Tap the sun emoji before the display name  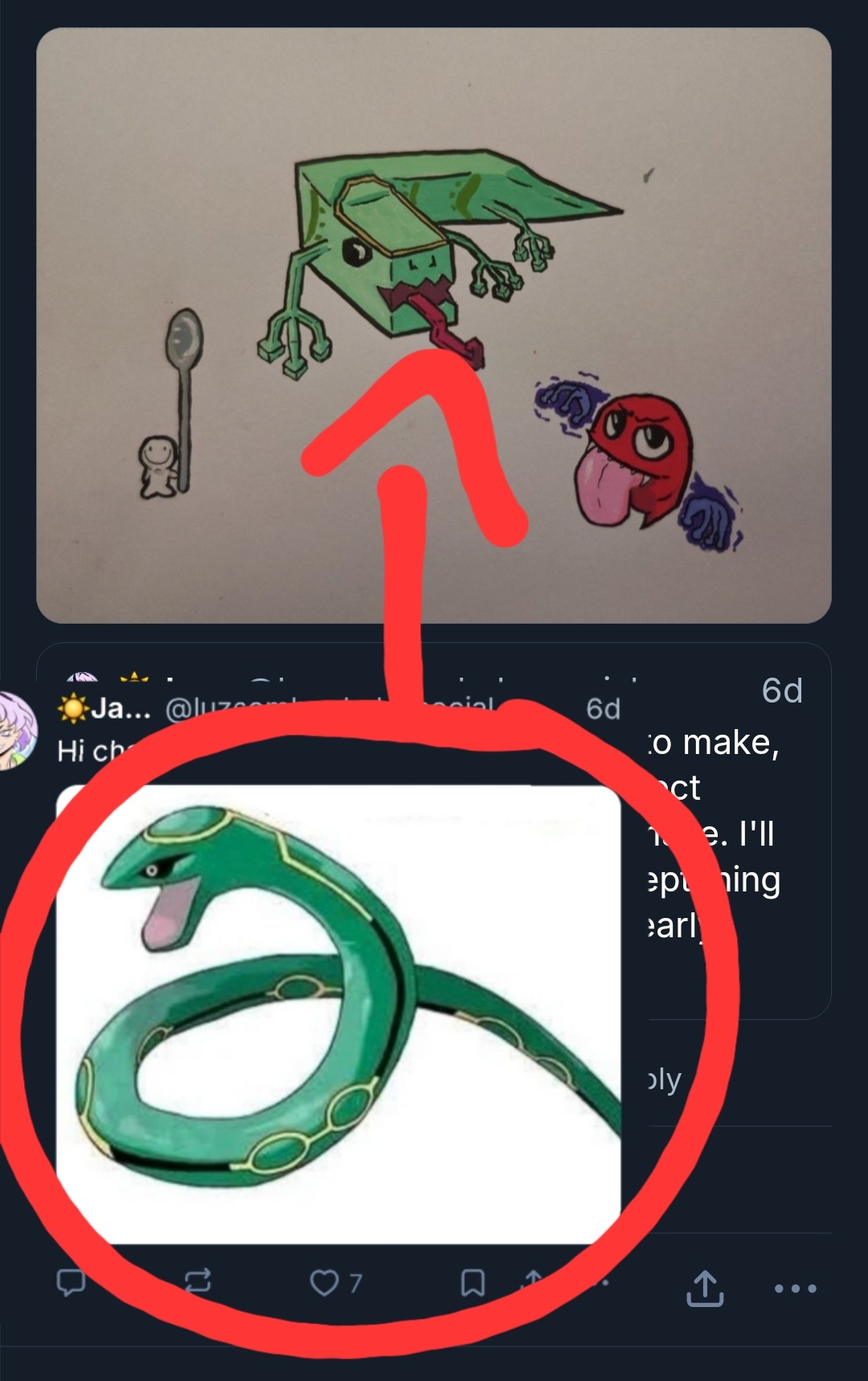[73, 709]
